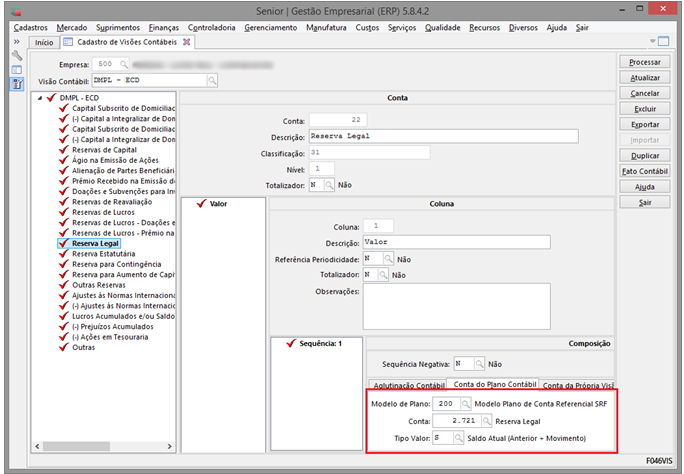
Task: Toggle the checkmark on Reservas de Capital
Action: click(64, 150)
